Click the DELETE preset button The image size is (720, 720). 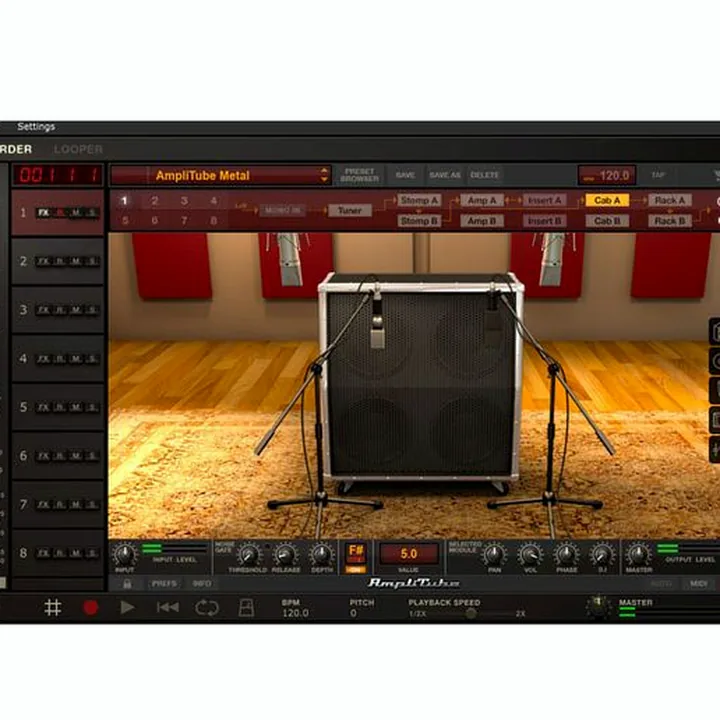tap(484, 175)
